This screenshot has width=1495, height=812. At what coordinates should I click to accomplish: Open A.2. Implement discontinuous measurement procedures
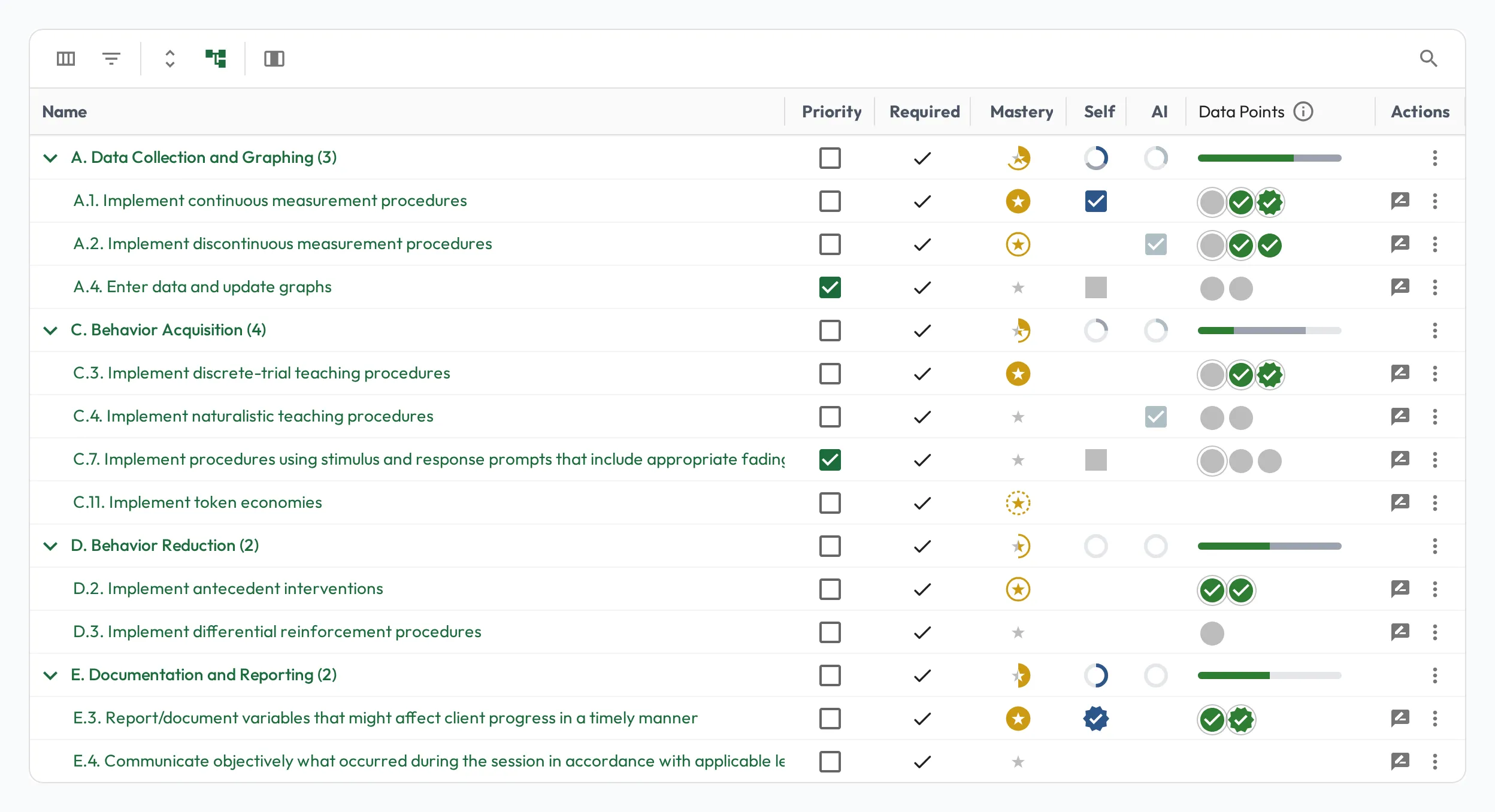(283, 244)
